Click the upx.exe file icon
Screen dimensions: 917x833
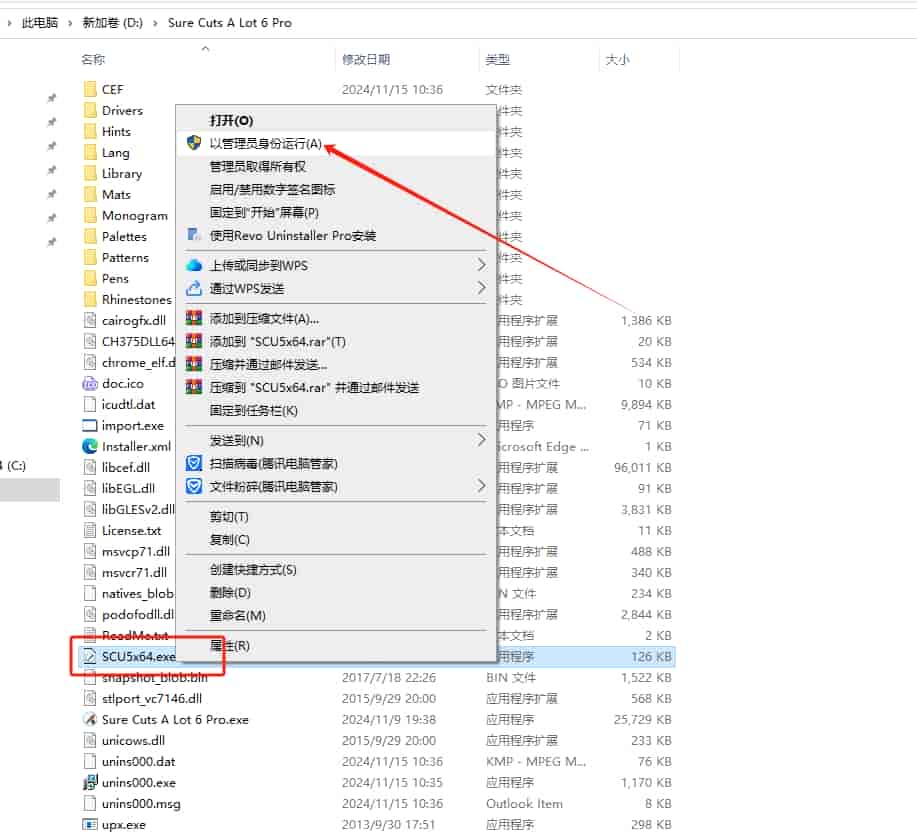(89, 824)
